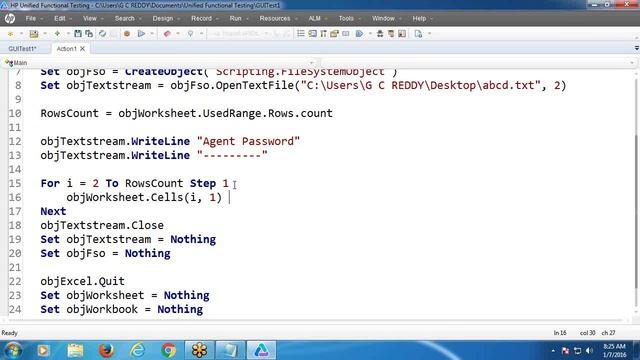Start recording with red Record icon
The width and height of the screenshot is (640, 360).
(127, 34)
